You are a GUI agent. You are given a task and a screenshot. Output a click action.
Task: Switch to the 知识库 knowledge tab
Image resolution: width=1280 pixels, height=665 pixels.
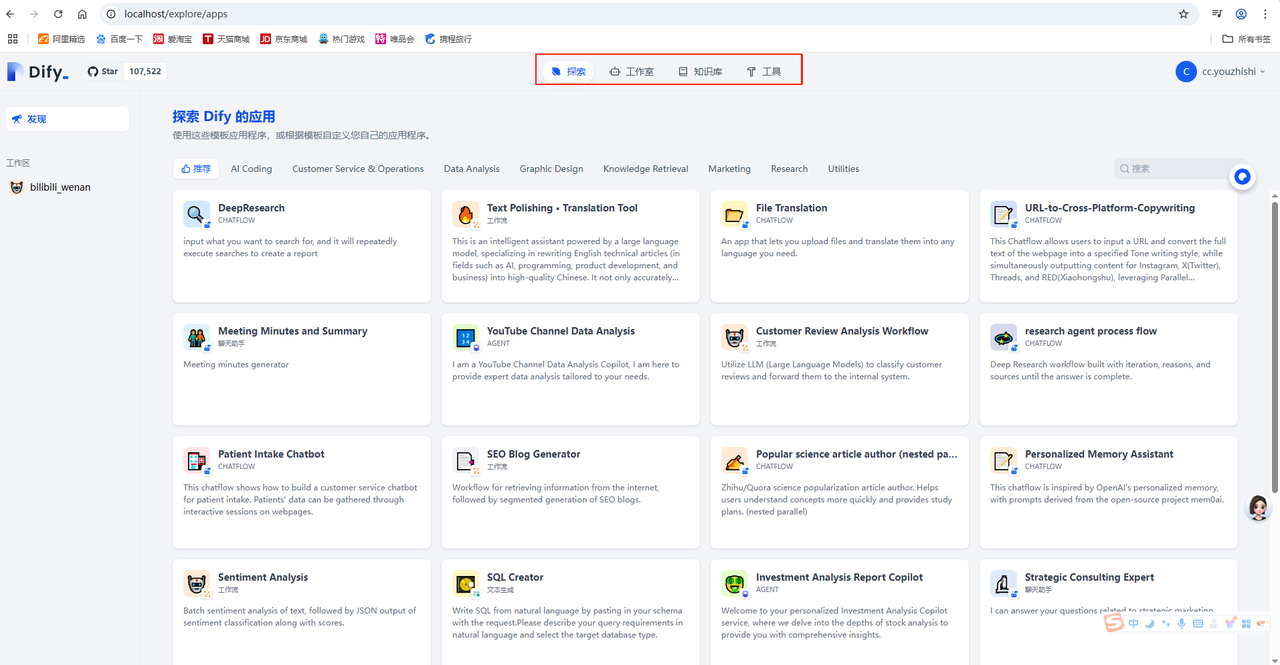point(700,72)
